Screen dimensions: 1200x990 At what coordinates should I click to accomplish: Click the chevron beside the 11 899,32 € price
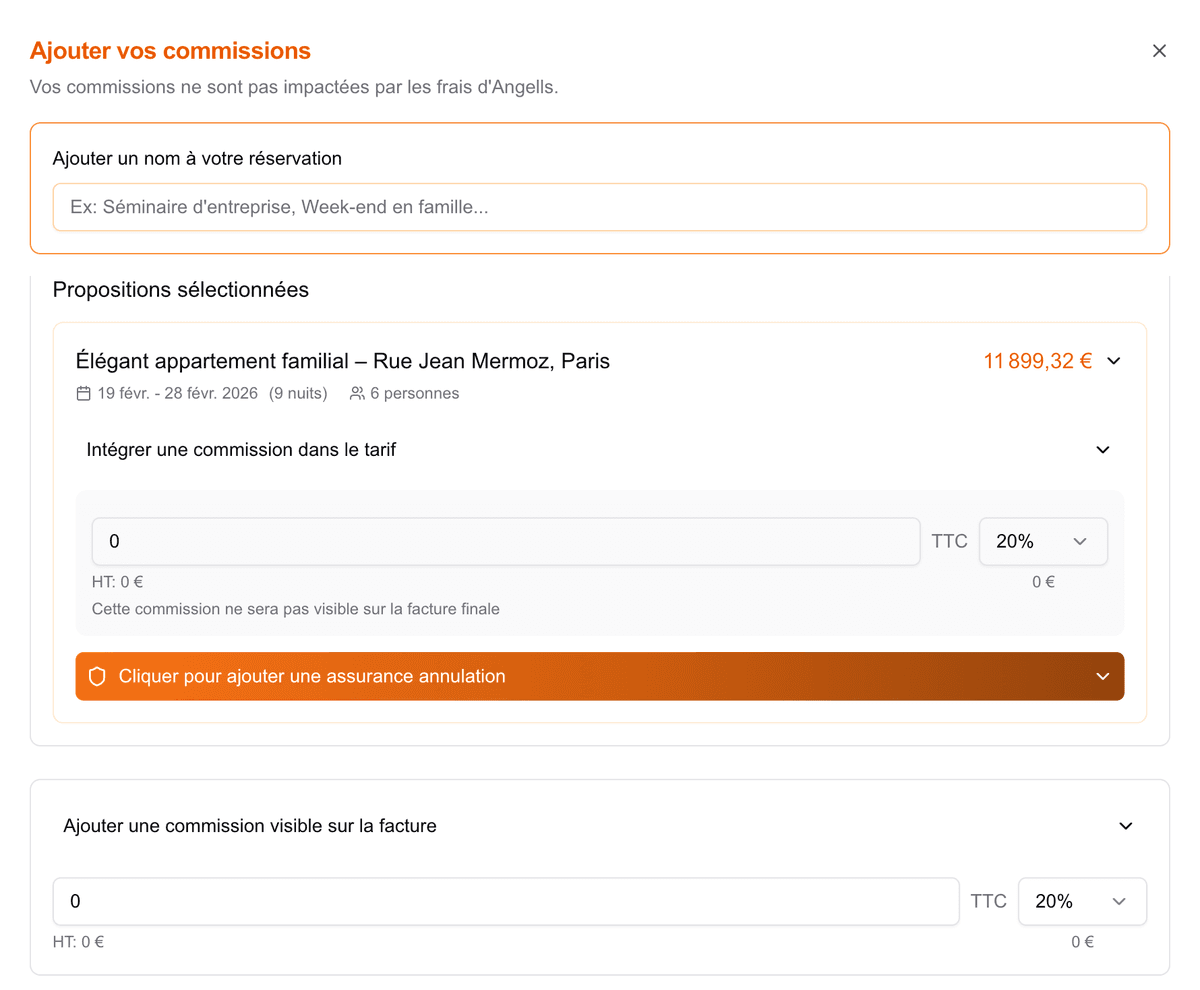(1114, 361)
